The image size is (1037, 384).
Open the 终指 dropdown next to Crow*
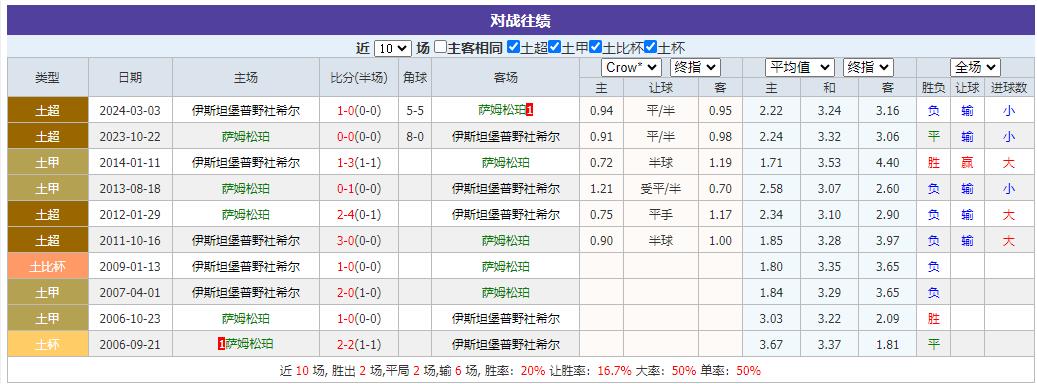(x=695, y=67)
